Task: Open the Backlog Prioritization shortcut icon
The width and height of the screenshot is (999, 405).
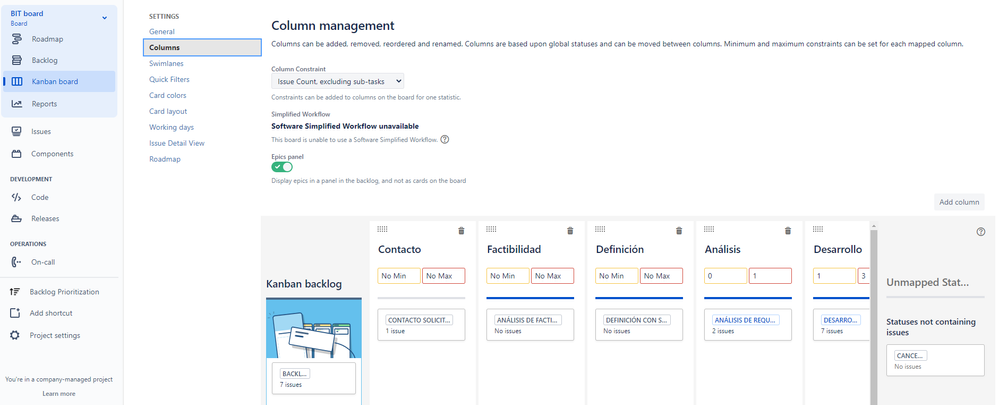Action: pos(15,292)
